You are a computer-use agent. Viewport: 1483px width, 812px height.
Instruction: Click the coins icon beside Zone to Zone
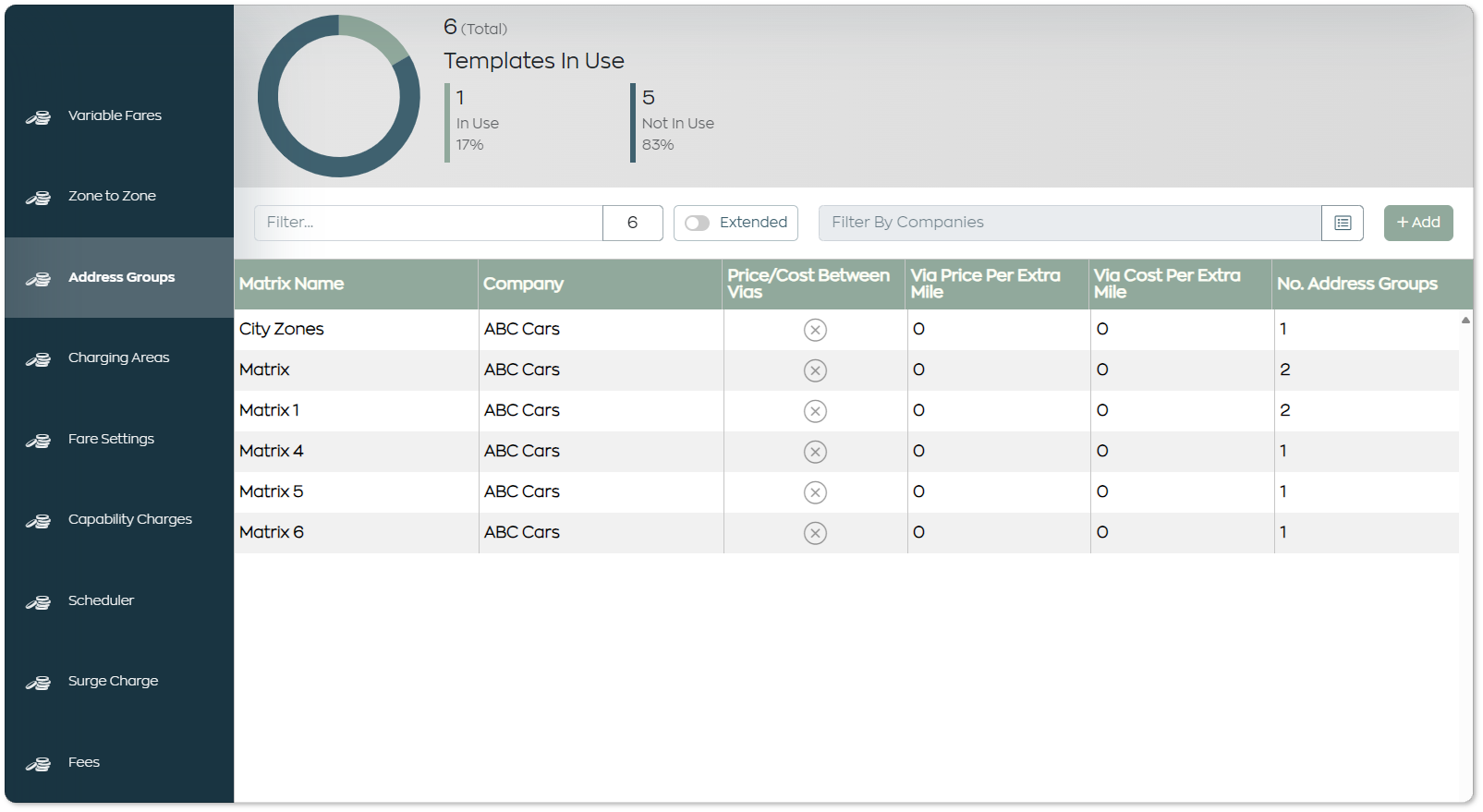pos(38,198)
